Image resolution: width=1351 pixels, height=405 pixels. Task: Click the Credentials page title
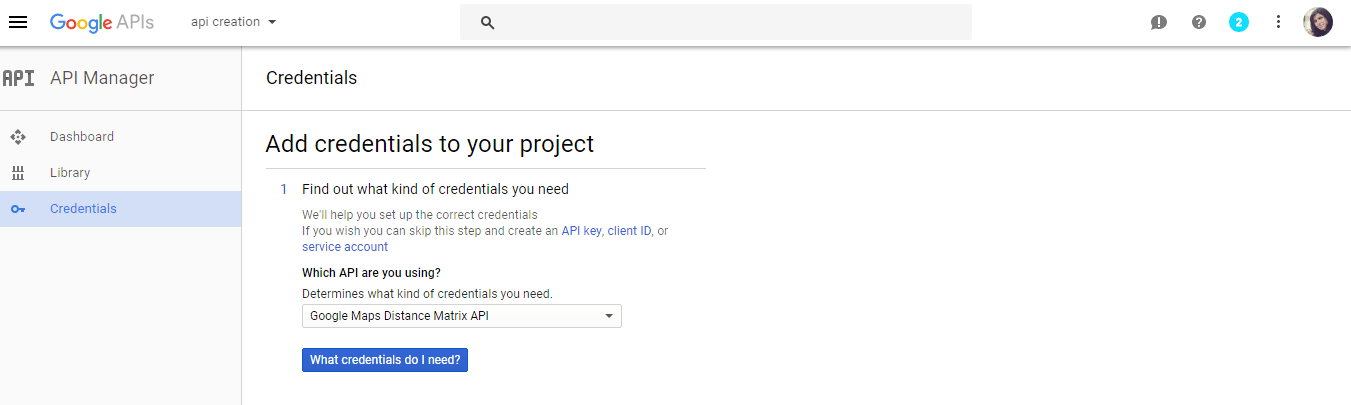click(x=311, y=78)
